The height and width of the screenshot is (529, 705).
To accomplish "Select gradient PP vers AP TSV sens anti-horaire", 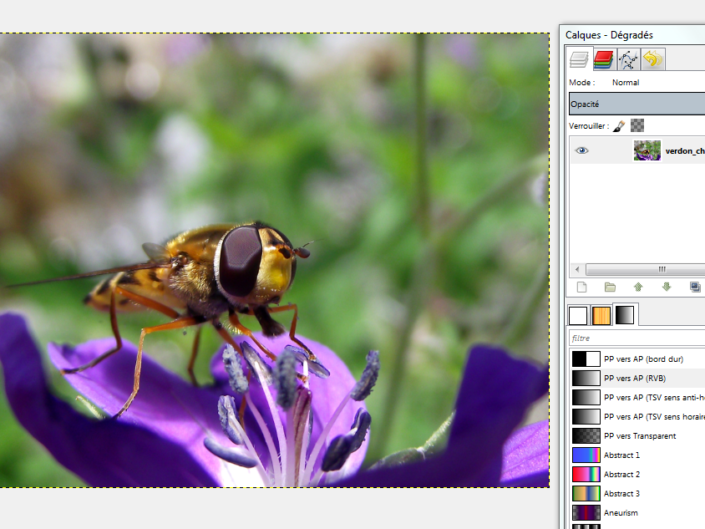I will click(x=638, y=397).
